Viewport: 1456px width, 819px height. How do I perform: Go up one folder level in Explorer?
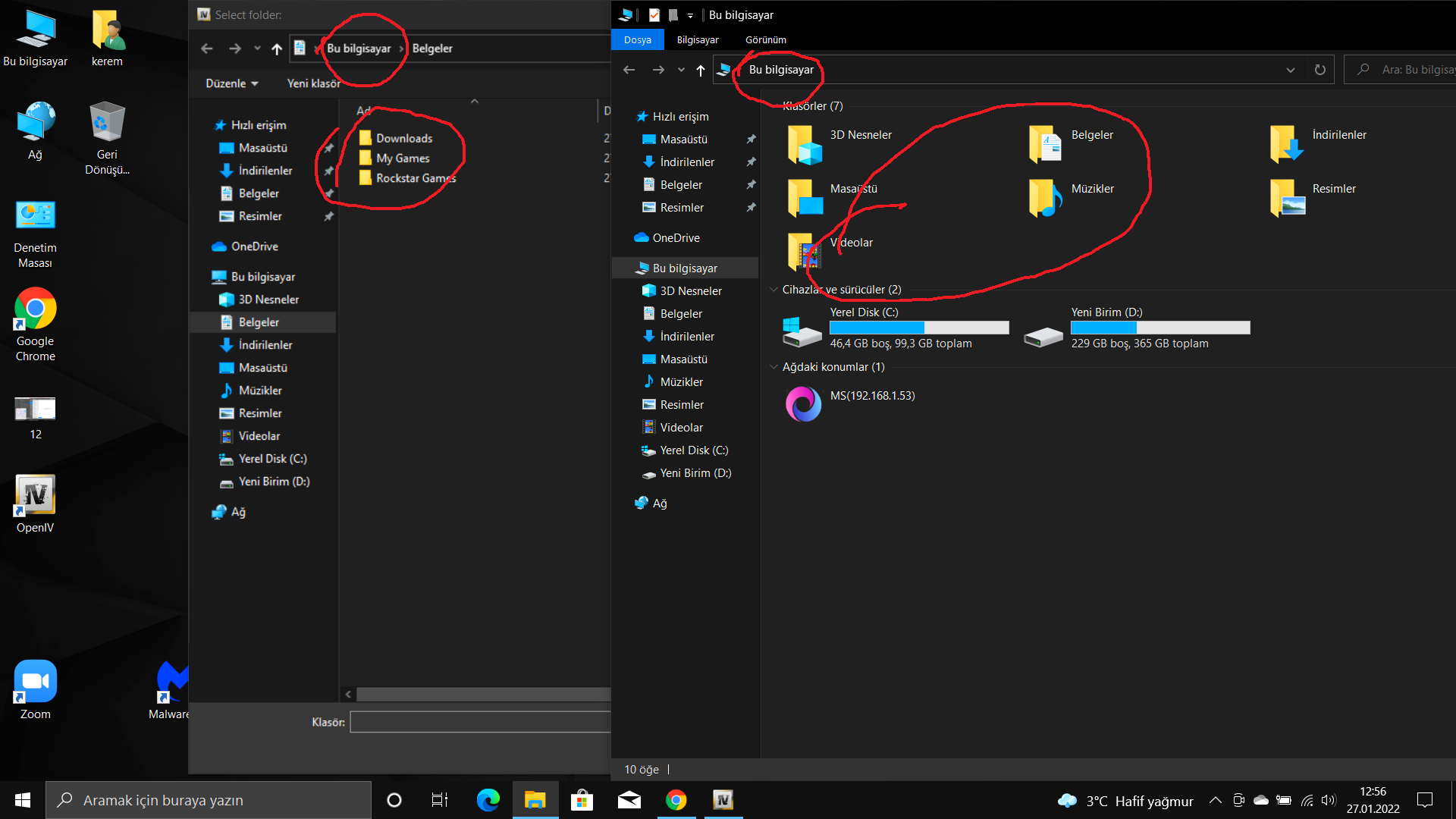pos(700,70)
